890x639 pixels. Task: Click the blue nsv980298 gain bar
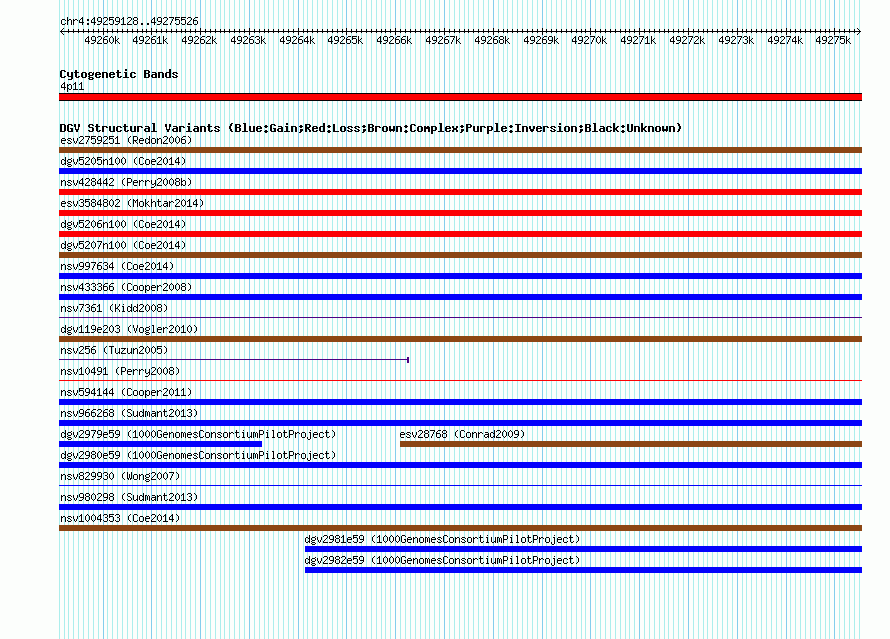(460, 507)
